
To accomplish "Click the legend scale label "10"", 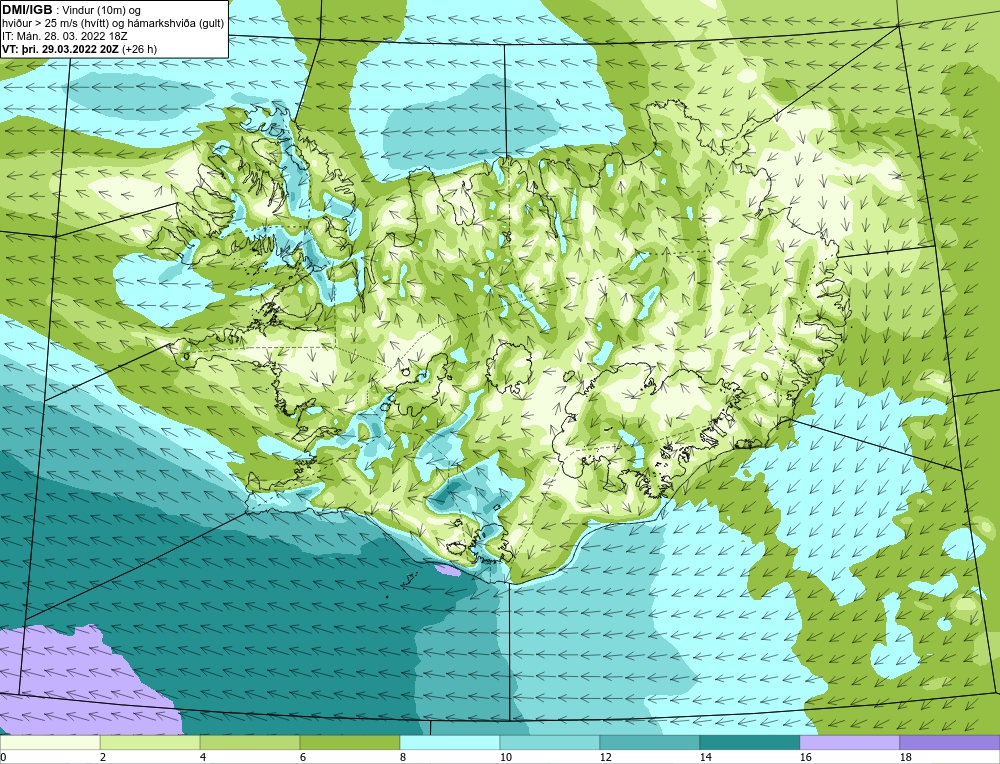I will click(506, 758).
